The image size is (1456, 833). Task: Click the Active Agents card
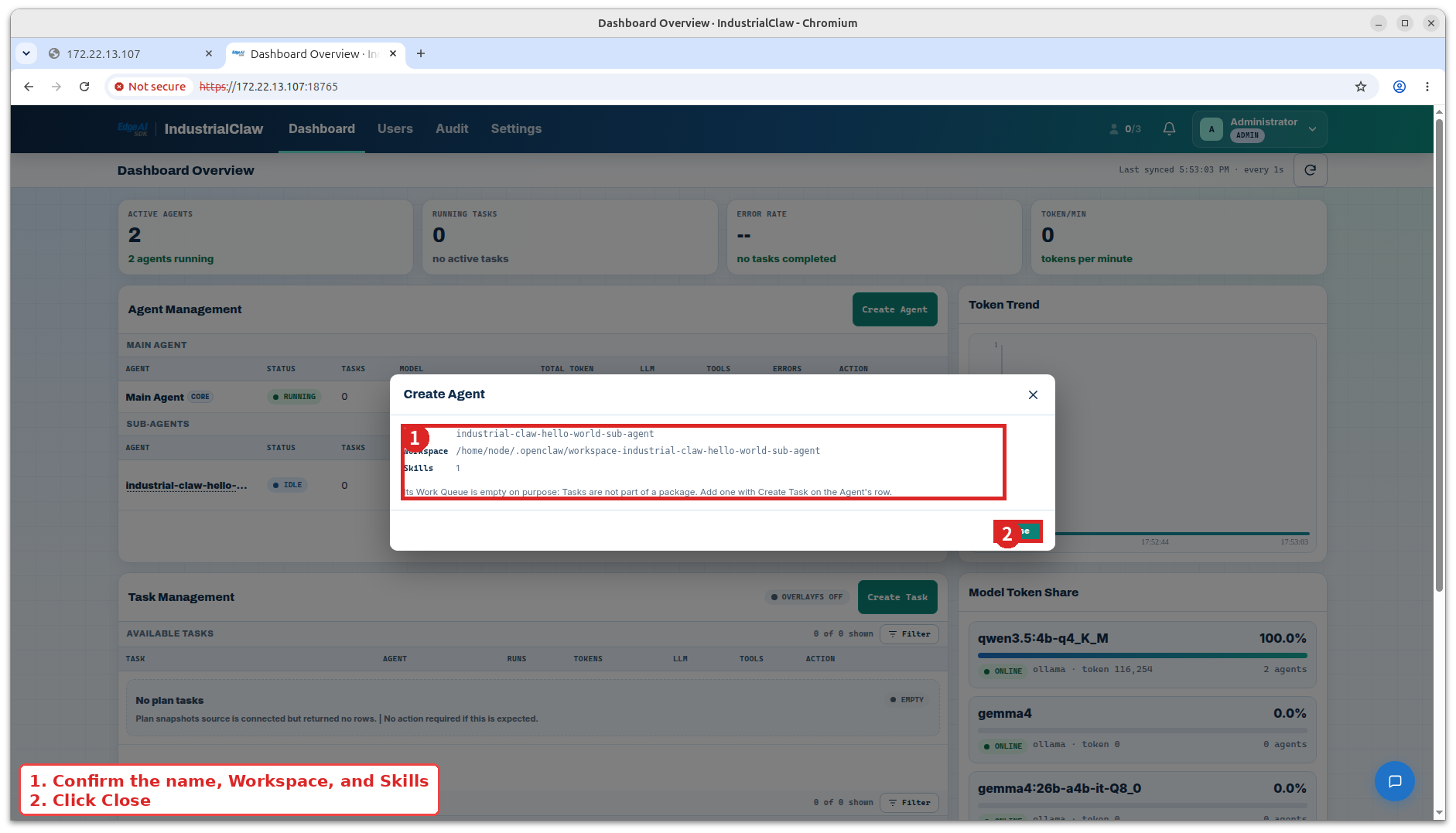(265, 237)
